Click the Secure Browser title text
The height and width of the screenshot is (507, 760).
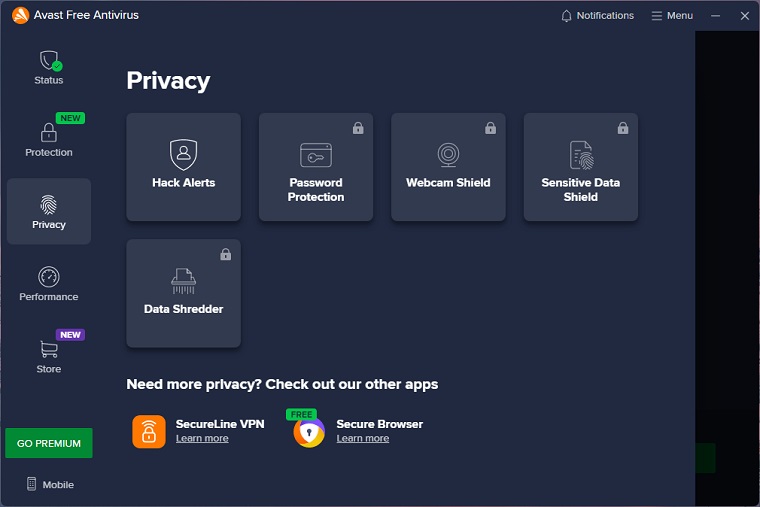click(380, 424)
